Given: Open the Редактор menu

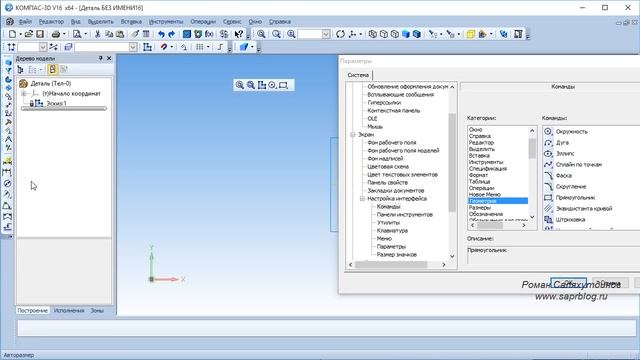Looking at the screenshot, I should click(x=51, y=22).
